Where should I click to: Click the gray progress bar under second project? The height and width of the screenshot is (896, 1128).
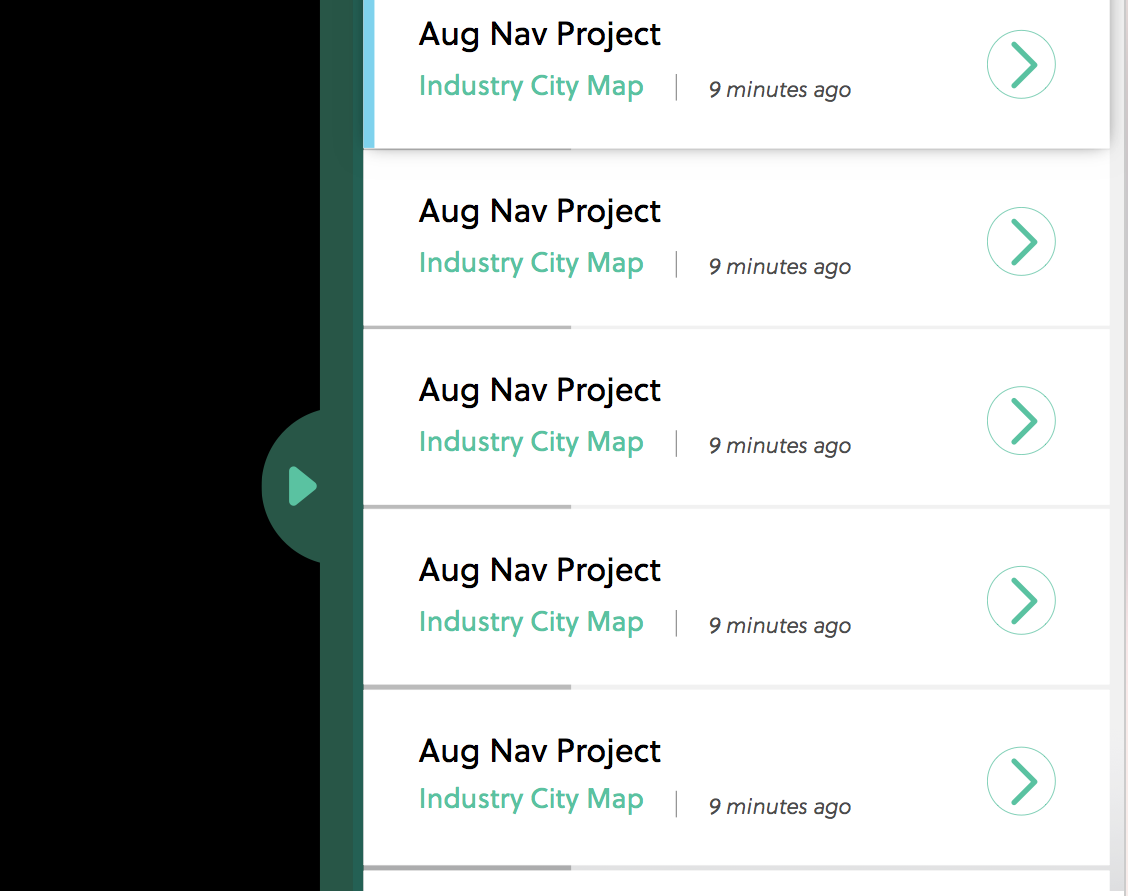pos(467,327)
